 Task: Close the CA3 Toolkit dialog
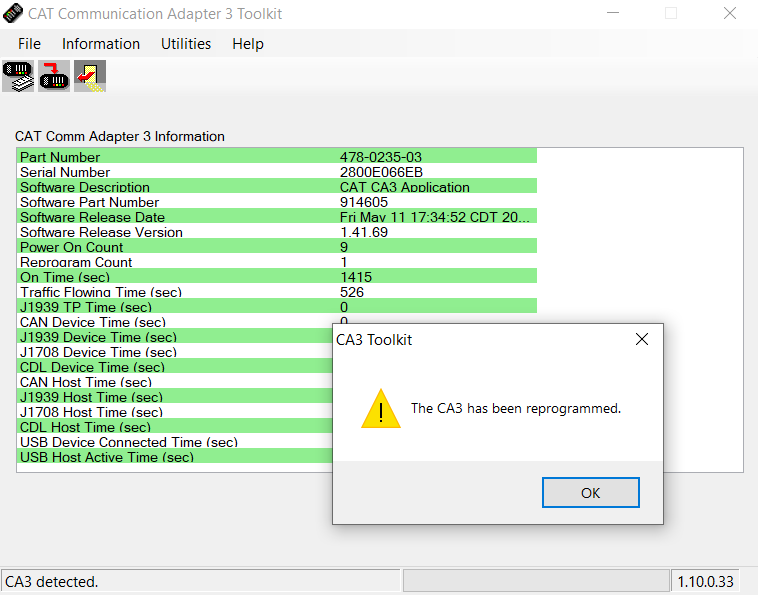(x=642, y=339)
